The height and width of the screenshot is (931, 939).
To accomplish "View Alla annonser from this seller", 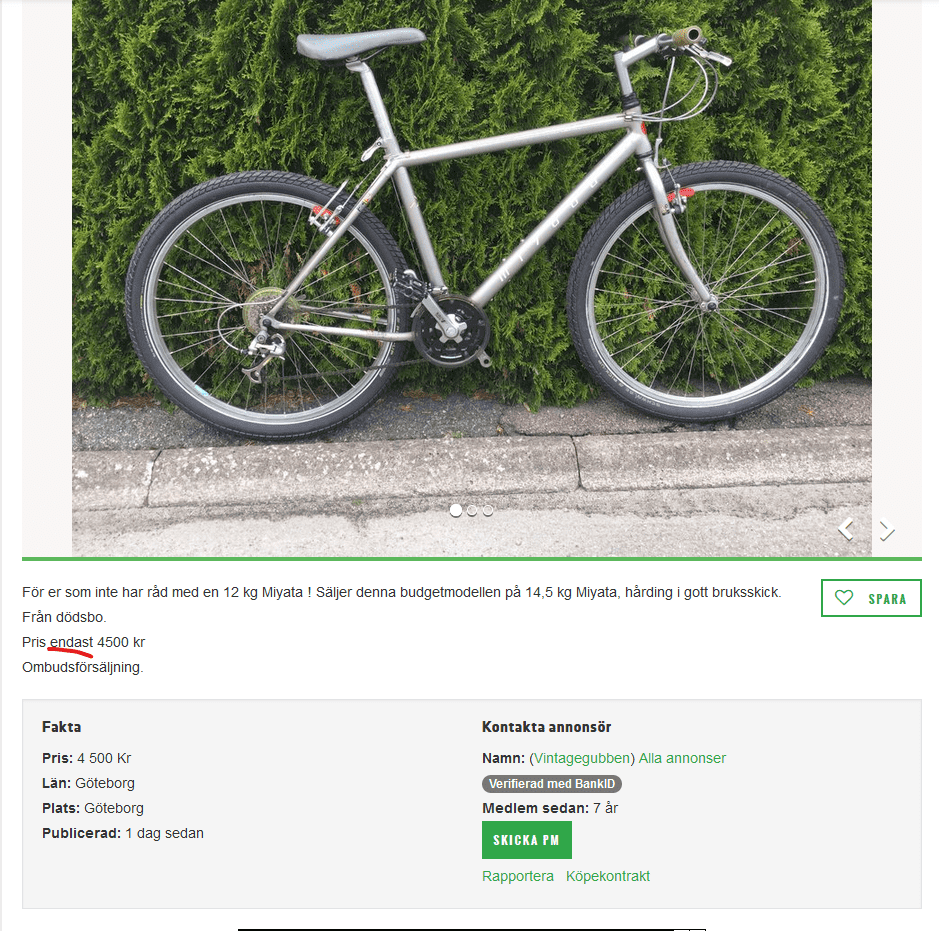I will pyautogui.click(x=682, y=758).
